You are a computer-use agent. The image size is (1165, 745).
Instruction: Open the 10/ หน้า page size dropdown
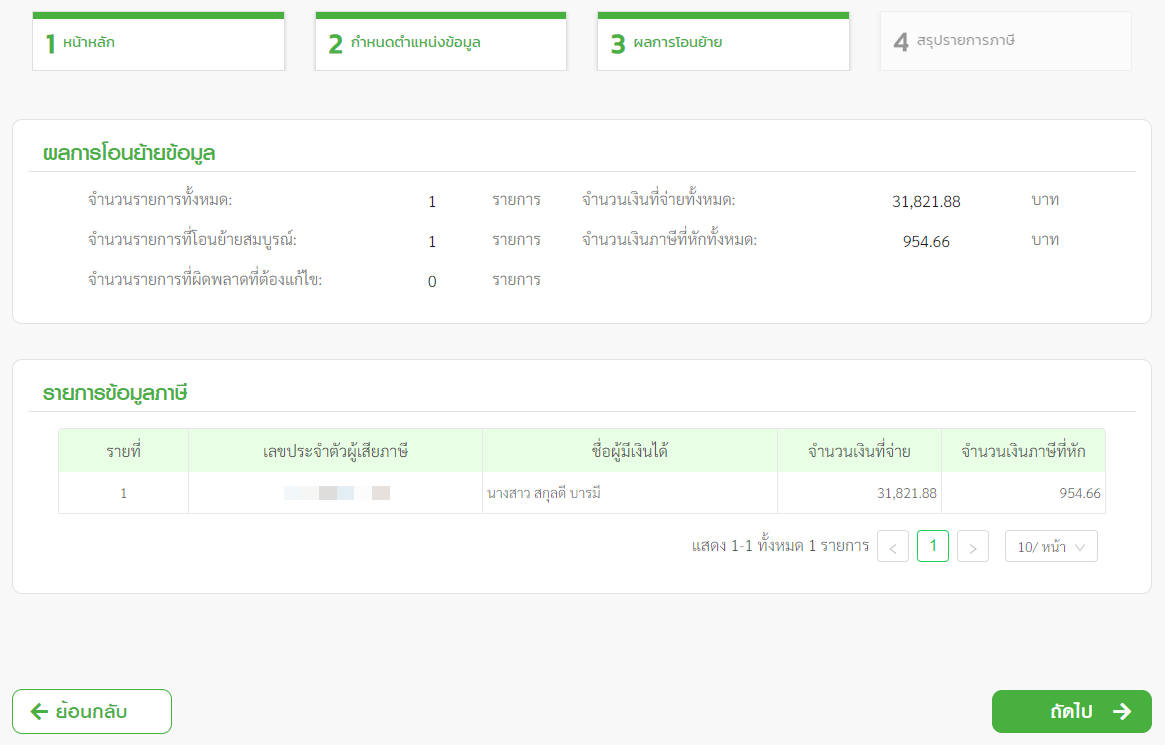click(x=1051, y=547)
